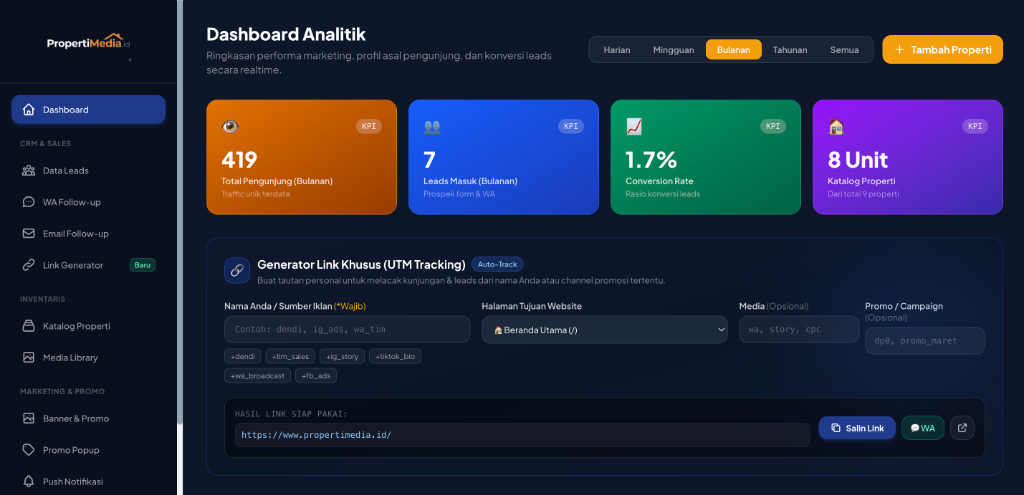Click the house icon on Katalog Properti card
The width and height of the screenshot is (1024, 495).
point(836,127)
